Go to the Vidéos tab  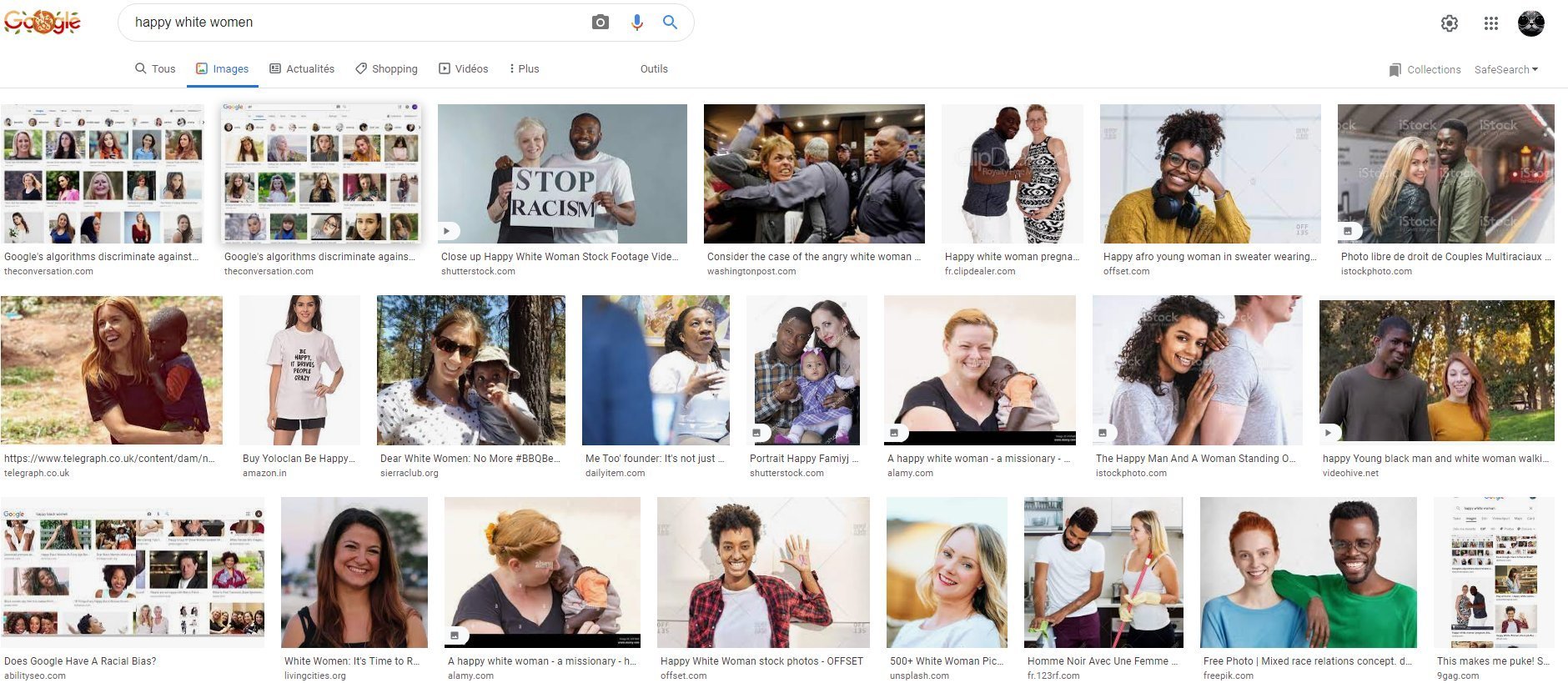[464, 69]
